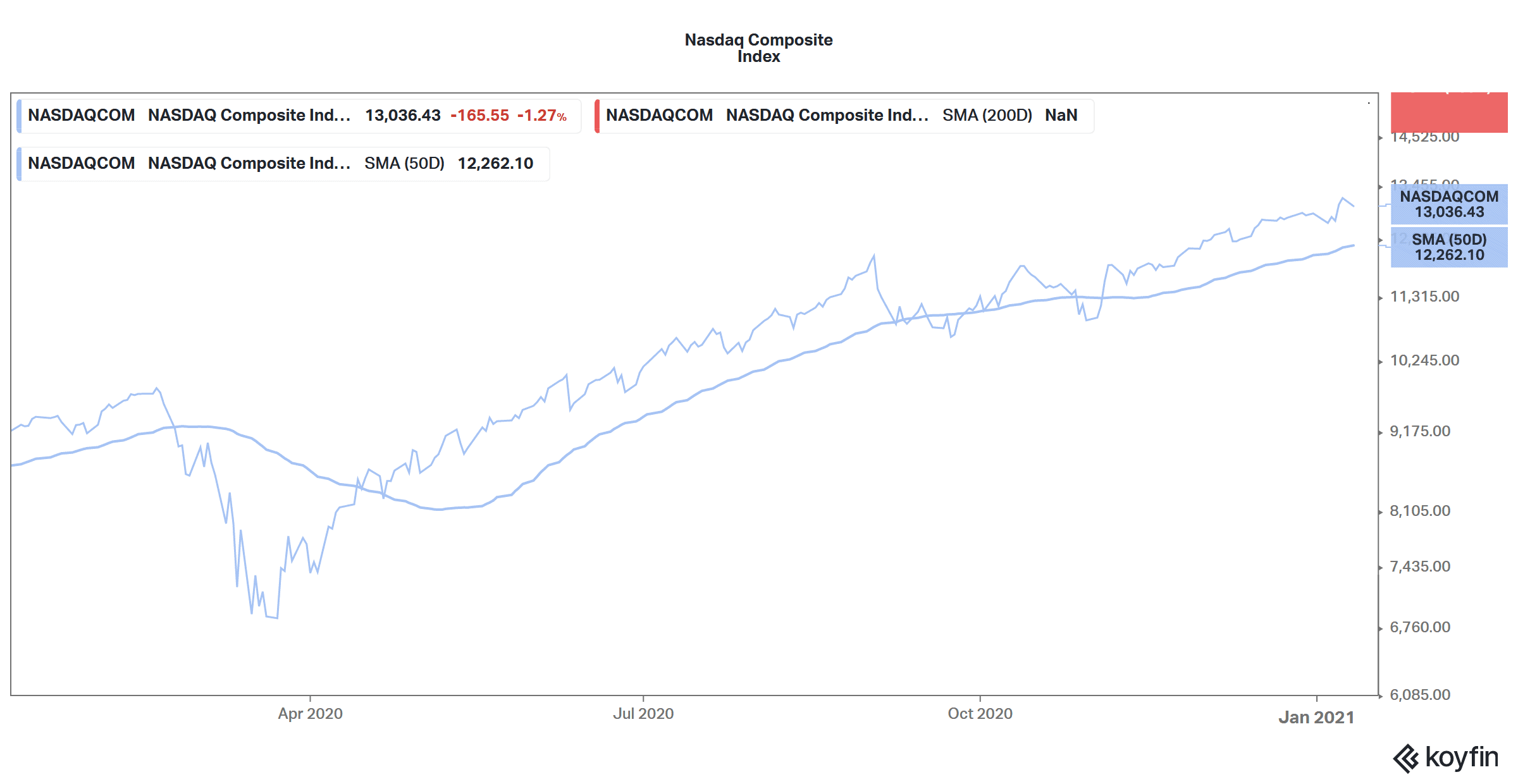Screen dimensions: 1518x784
Task: Click the NASDAQCOM 13,036.43 price axis label
Action: [x=1449, y=204]
